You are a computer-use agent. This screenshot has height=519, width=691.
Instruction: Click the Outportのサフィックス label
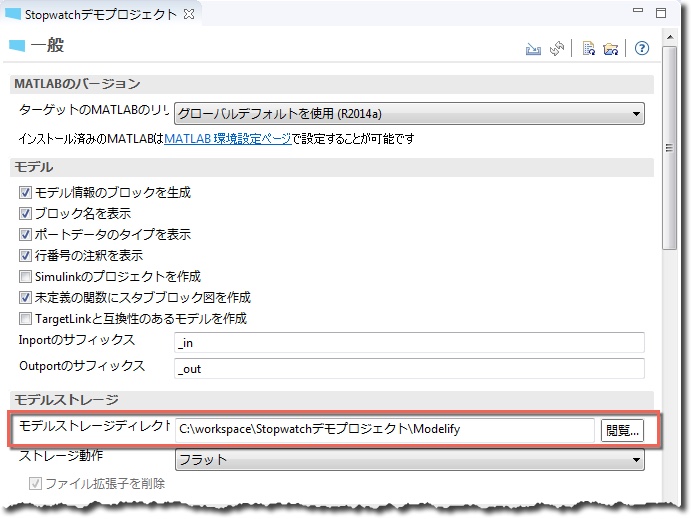tap(82, 366)
